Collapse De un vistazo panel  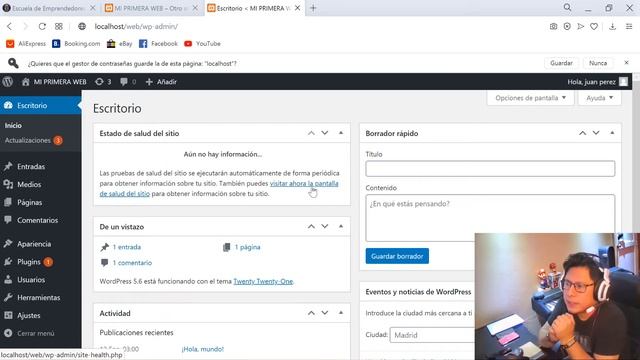click(x=341, y=227)
